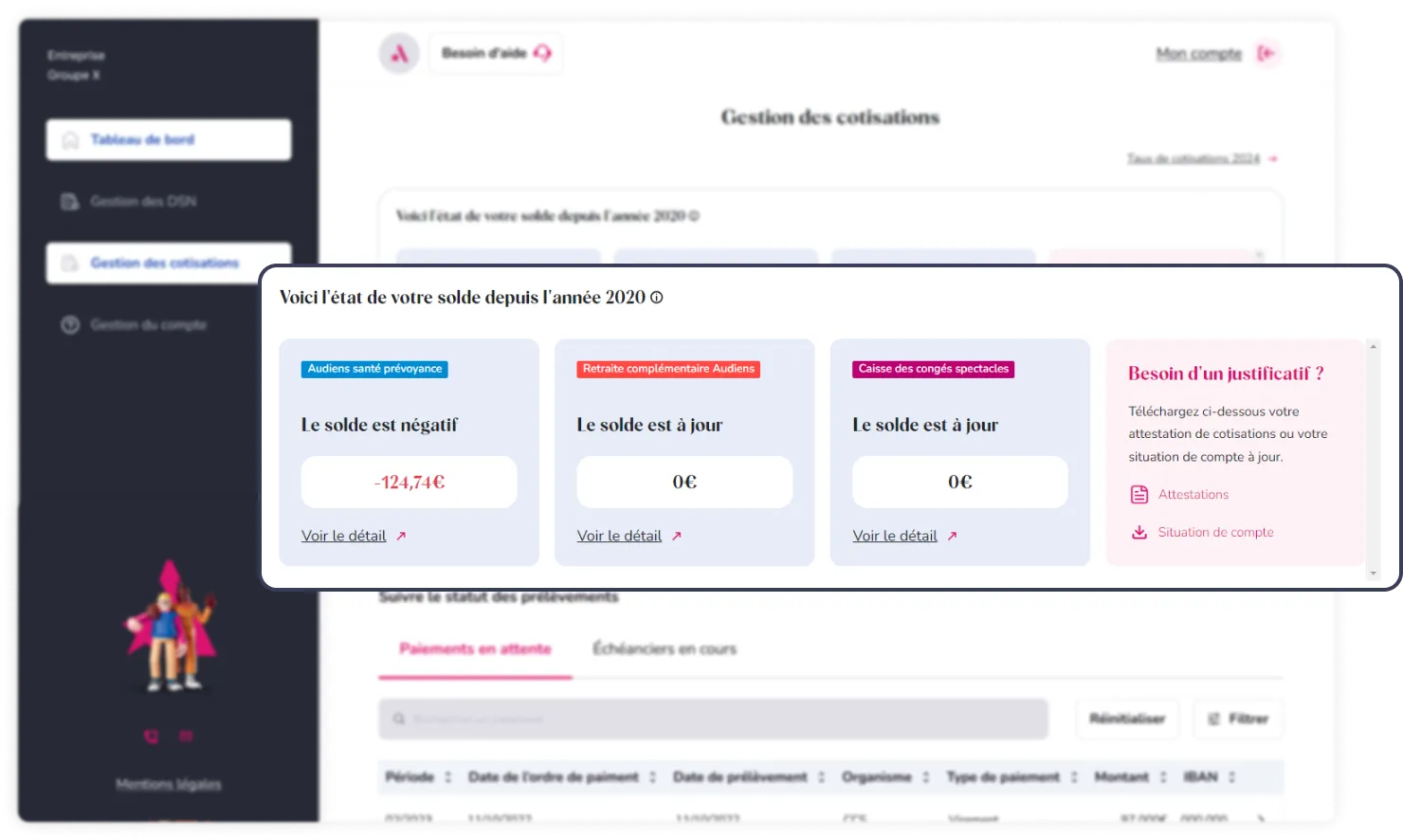Open Tableau de bord in sidebar

pyautogui.click(x=169, y=139)
